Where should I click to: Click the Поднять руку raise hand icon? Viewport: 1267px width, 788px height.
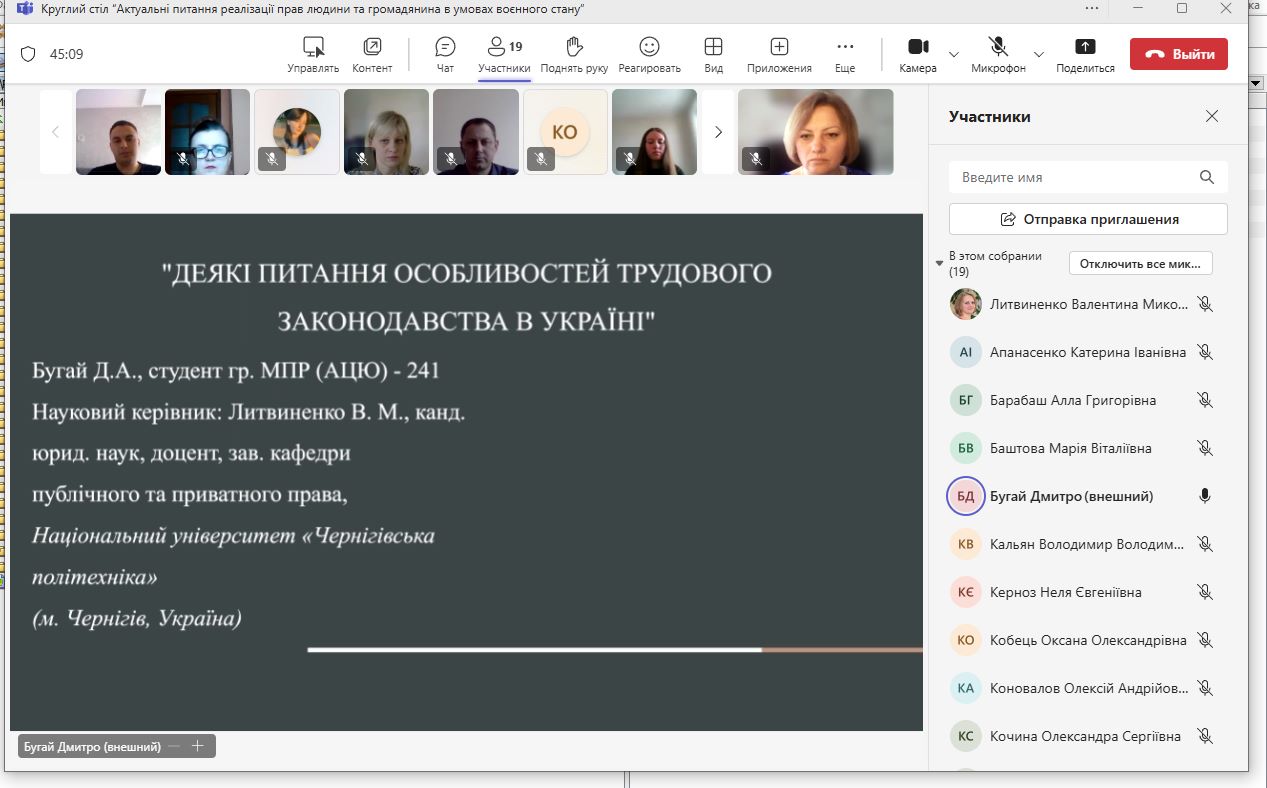(x=574, y=47)
